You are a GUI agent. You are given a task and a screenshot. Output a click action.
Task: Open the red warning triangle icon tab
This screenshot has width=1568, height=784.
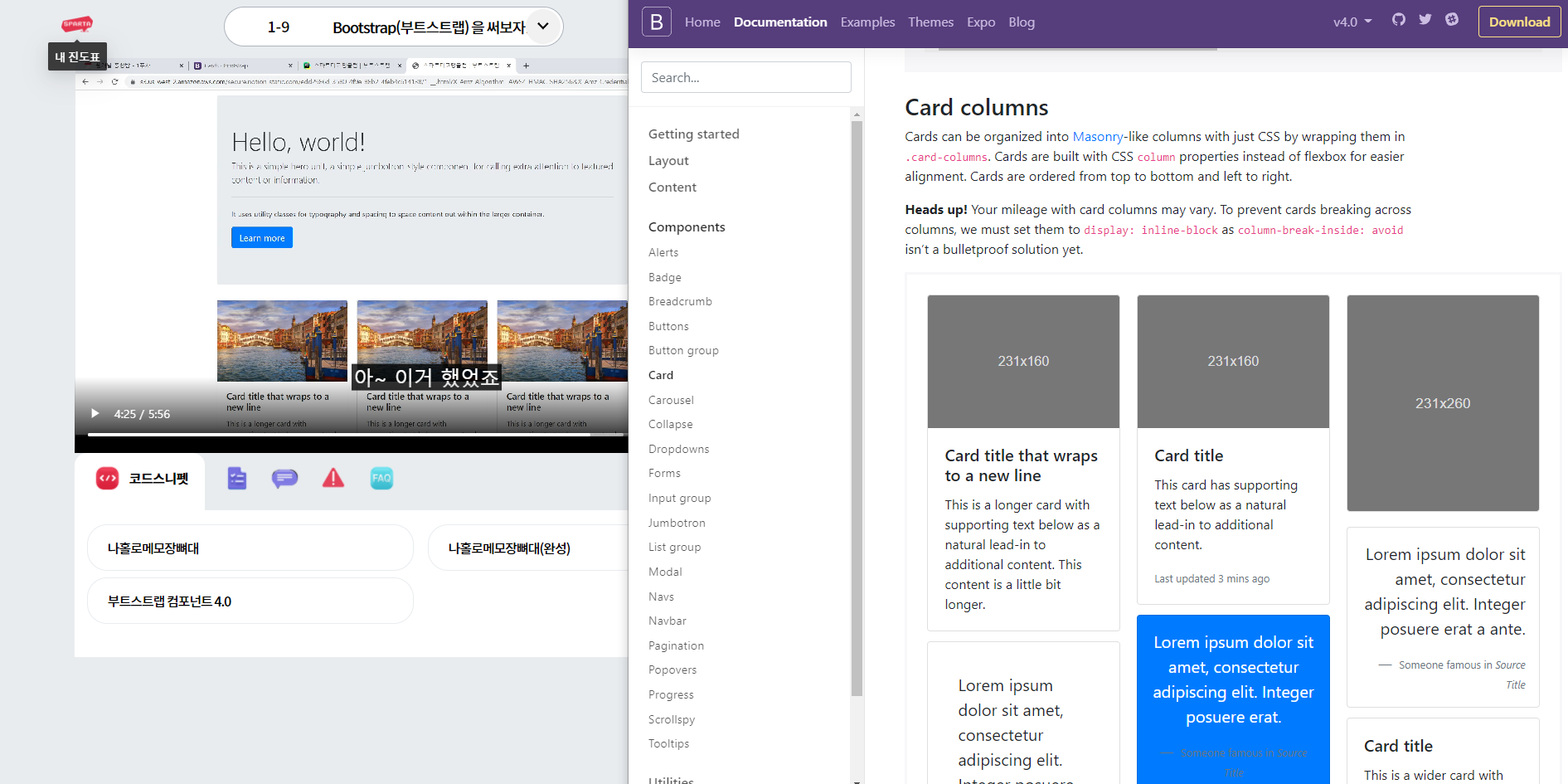click(333, 478)
